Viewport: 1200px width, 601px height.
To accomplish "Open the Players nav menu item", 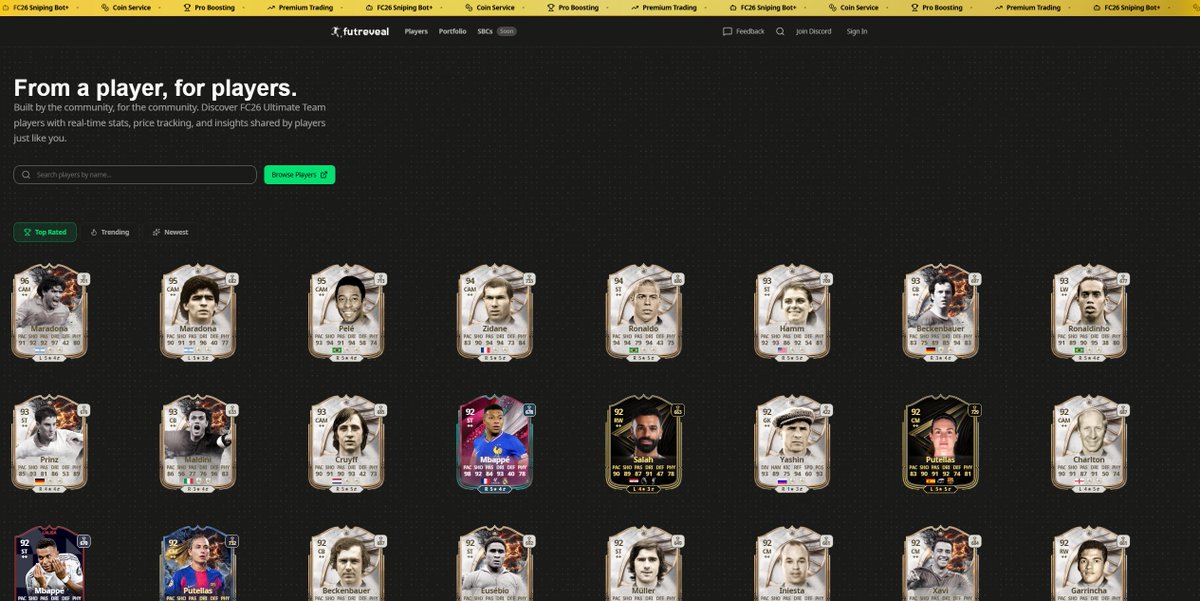I will click(x=416, y=31).
